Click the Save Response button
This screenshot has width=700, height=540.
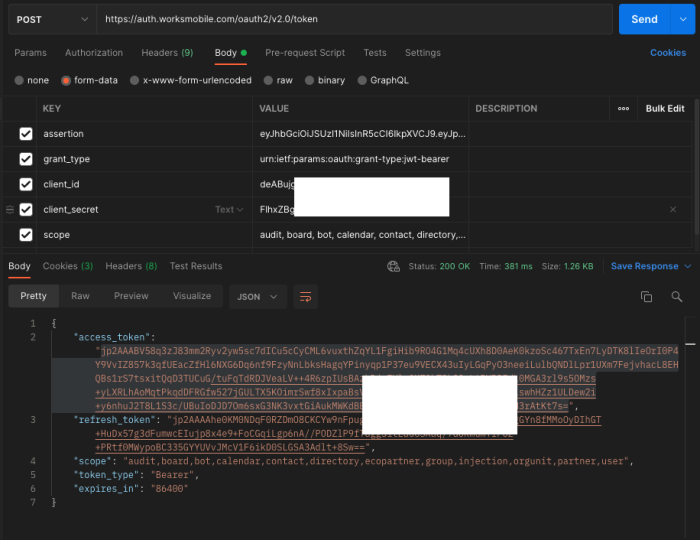pyautogui.click(x=644, y=266)
